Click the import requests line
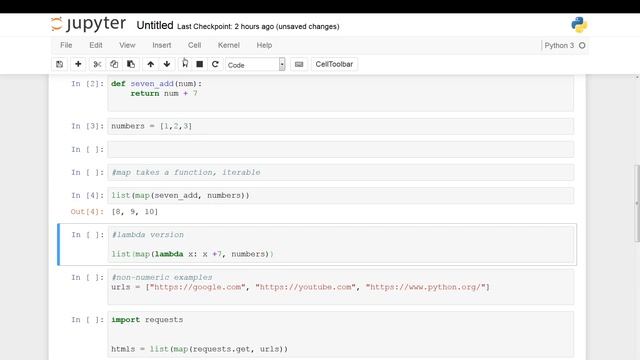 click(147, 320)
